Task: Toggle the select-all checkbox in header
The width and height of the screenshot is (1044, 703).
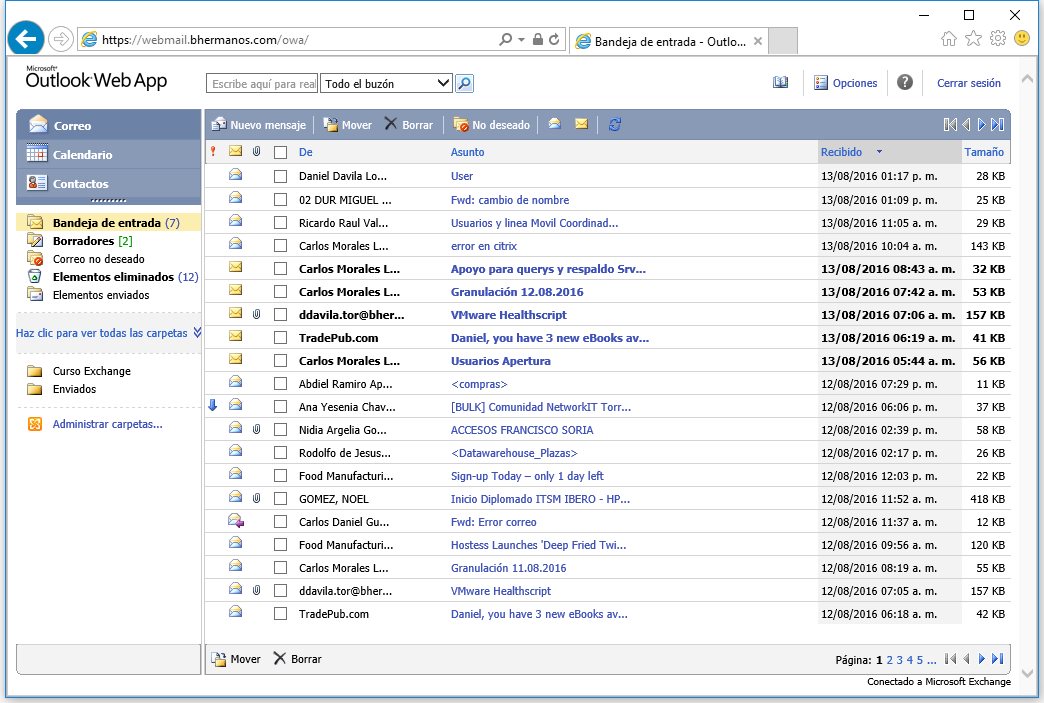Action: pyautogui.click(x=280, y=152)
